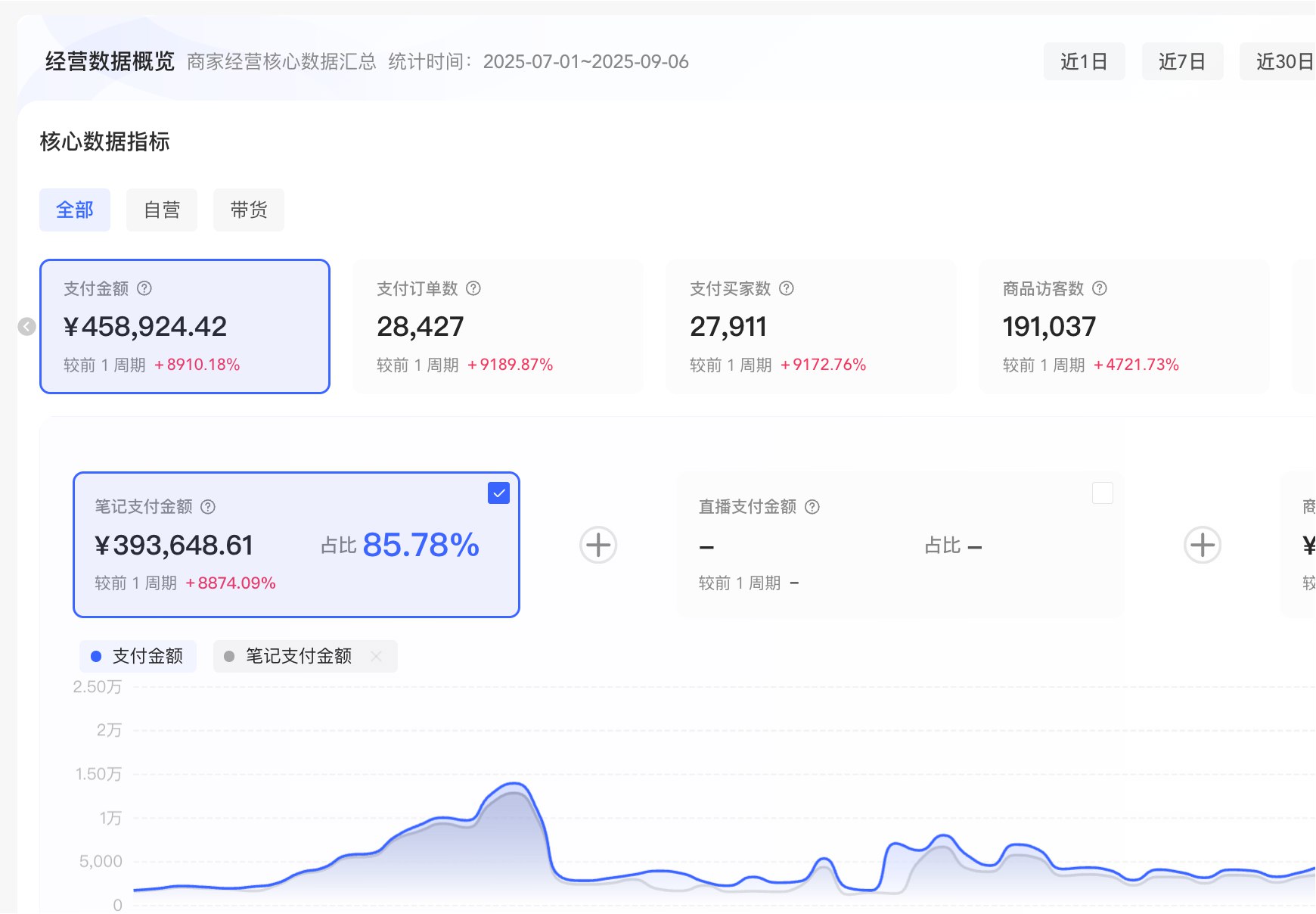Switch to the 自营 tab
1316x914 pixels.
coord(161,210)
